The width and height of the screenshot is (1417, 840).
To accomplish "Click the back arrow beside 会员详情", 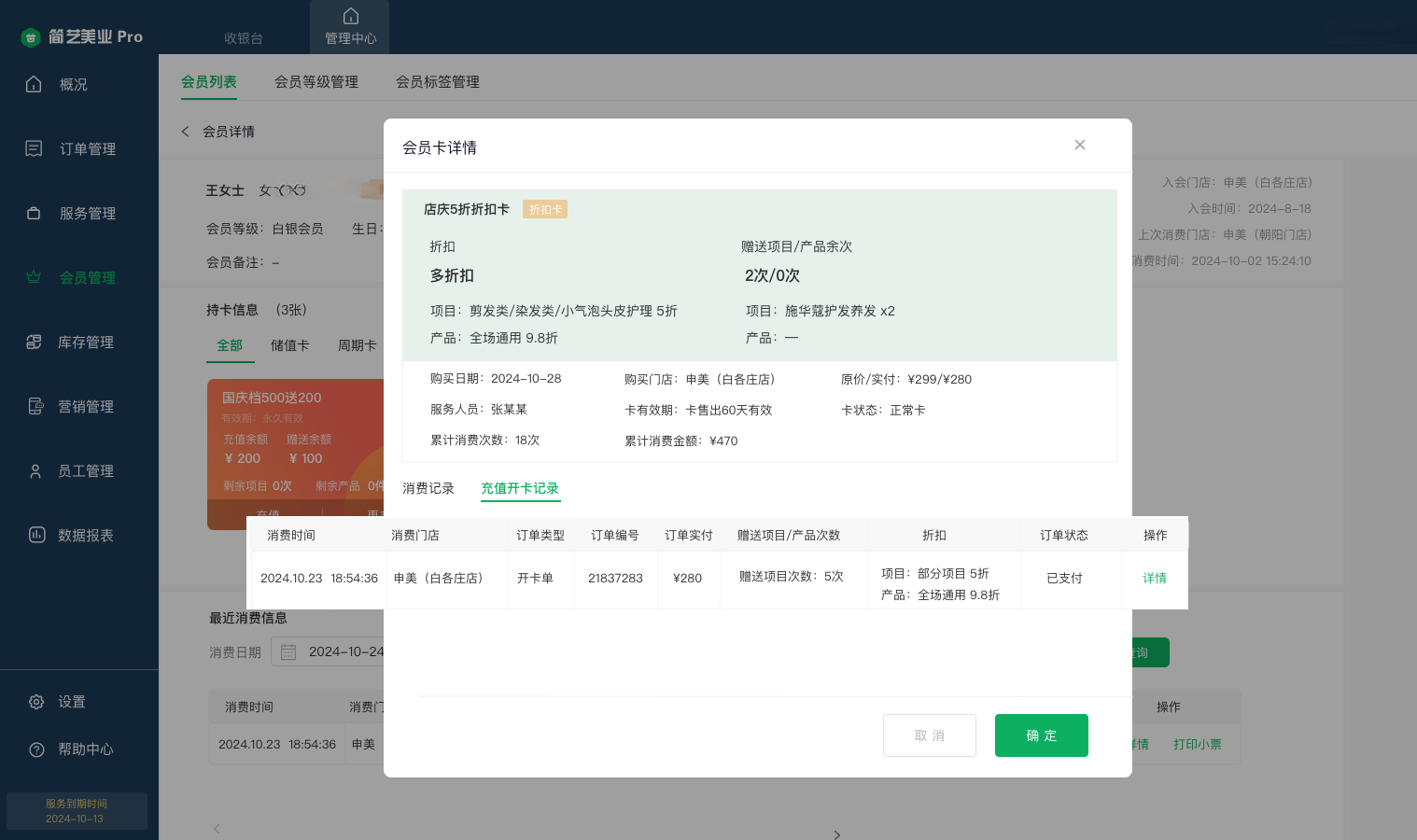I will pos(185,132).
